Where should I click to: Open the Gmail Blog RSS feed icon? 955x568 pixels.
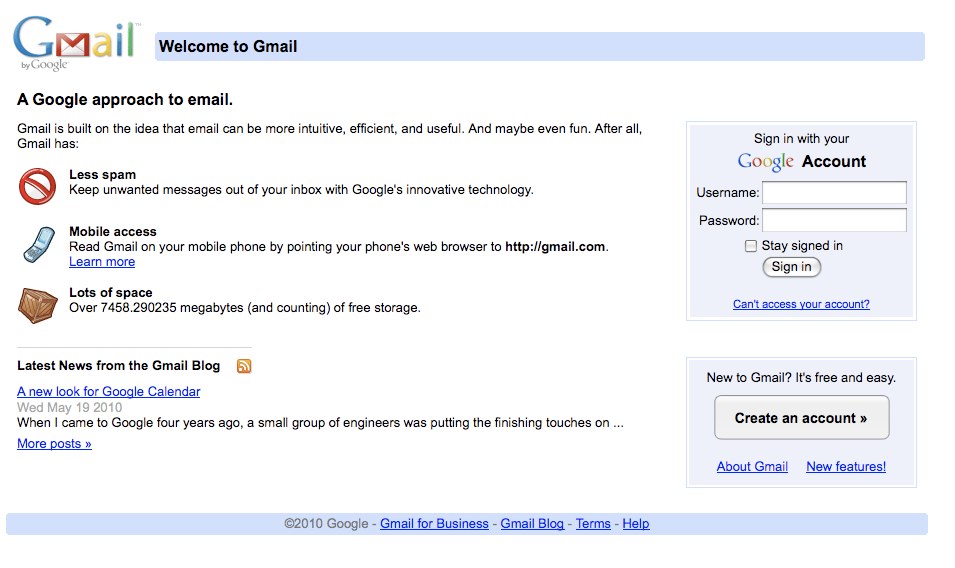tap(244, 366)
